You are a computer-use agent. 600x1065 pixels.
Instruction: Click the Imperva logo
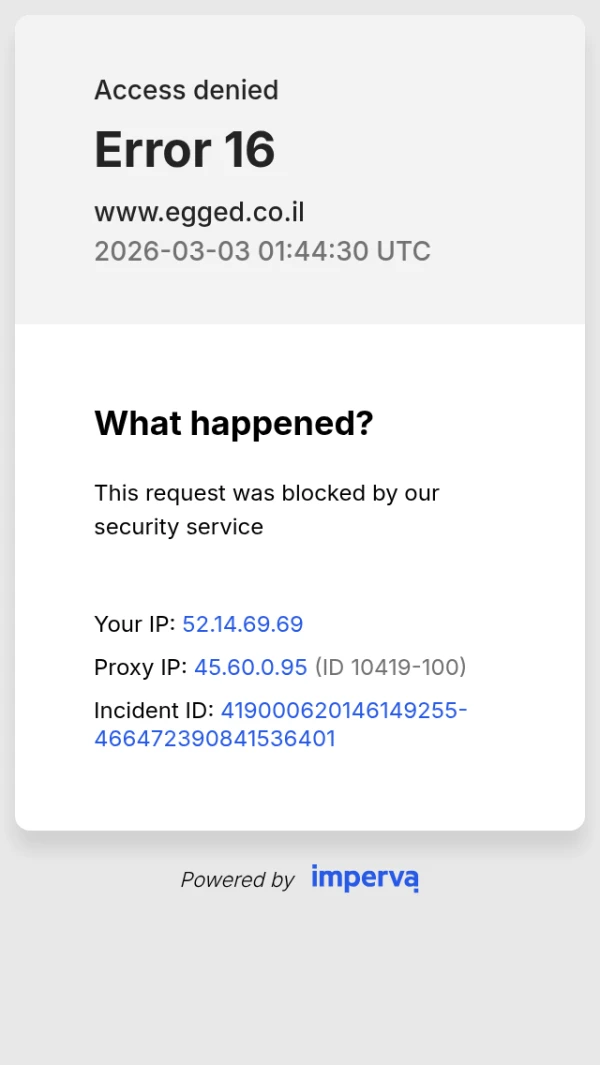[364, 878]
